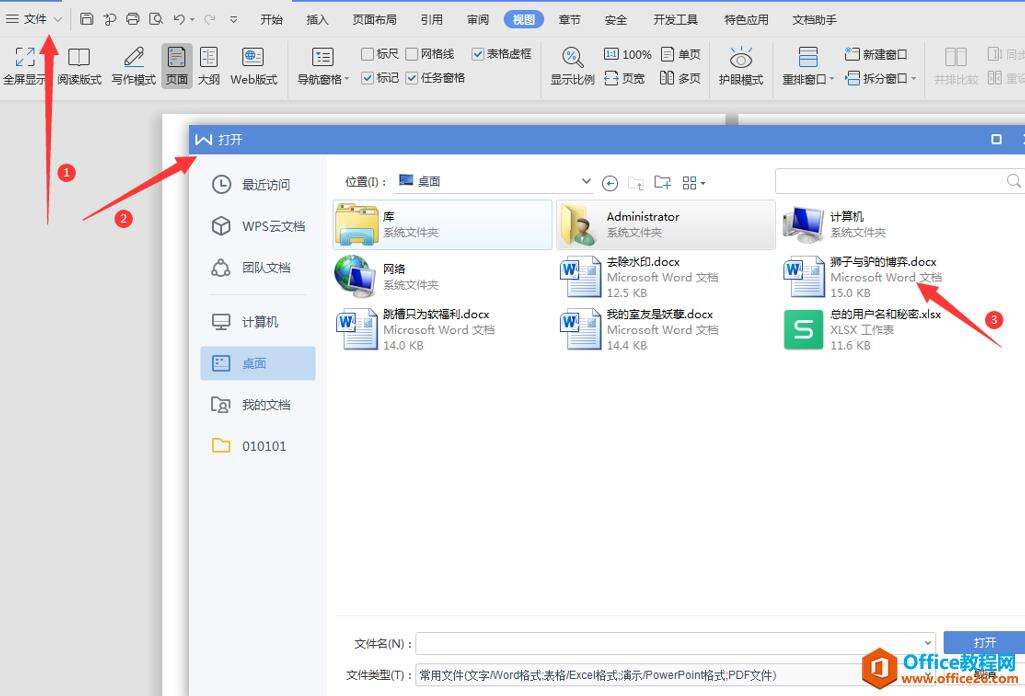Switch to the 插入 ribbon tab

(317, 18)
